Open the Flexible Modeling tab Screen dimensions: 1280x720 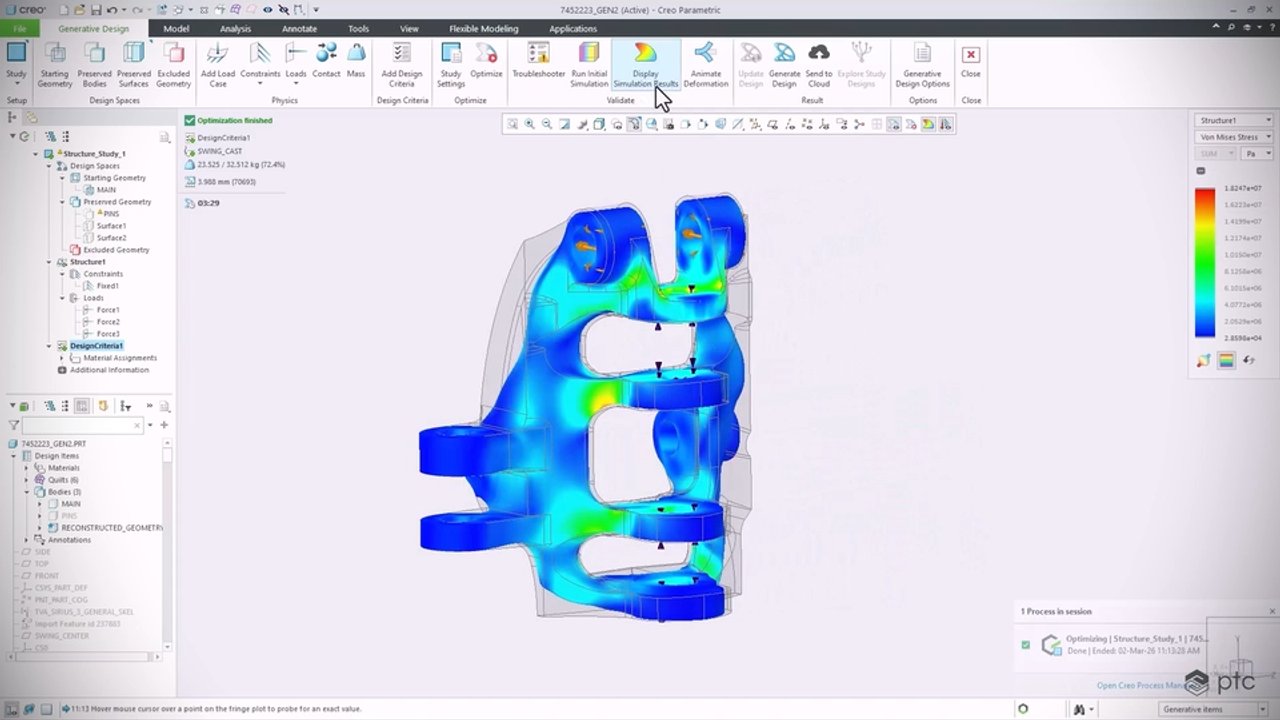pyautogui.click(x=484, y=28)
